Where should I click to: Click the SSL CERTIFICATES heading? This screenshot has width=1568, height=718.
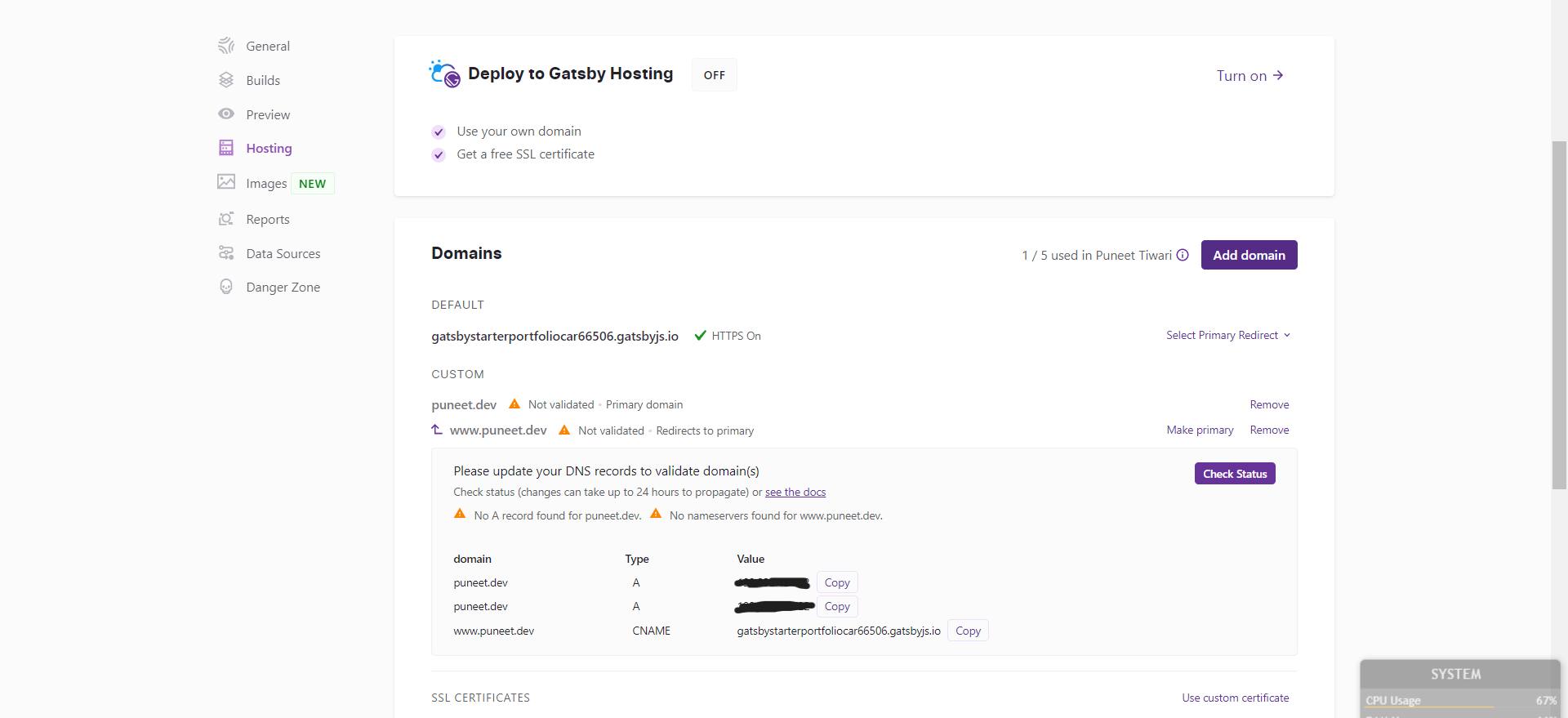pyautogui.click(x=480, y=698)
